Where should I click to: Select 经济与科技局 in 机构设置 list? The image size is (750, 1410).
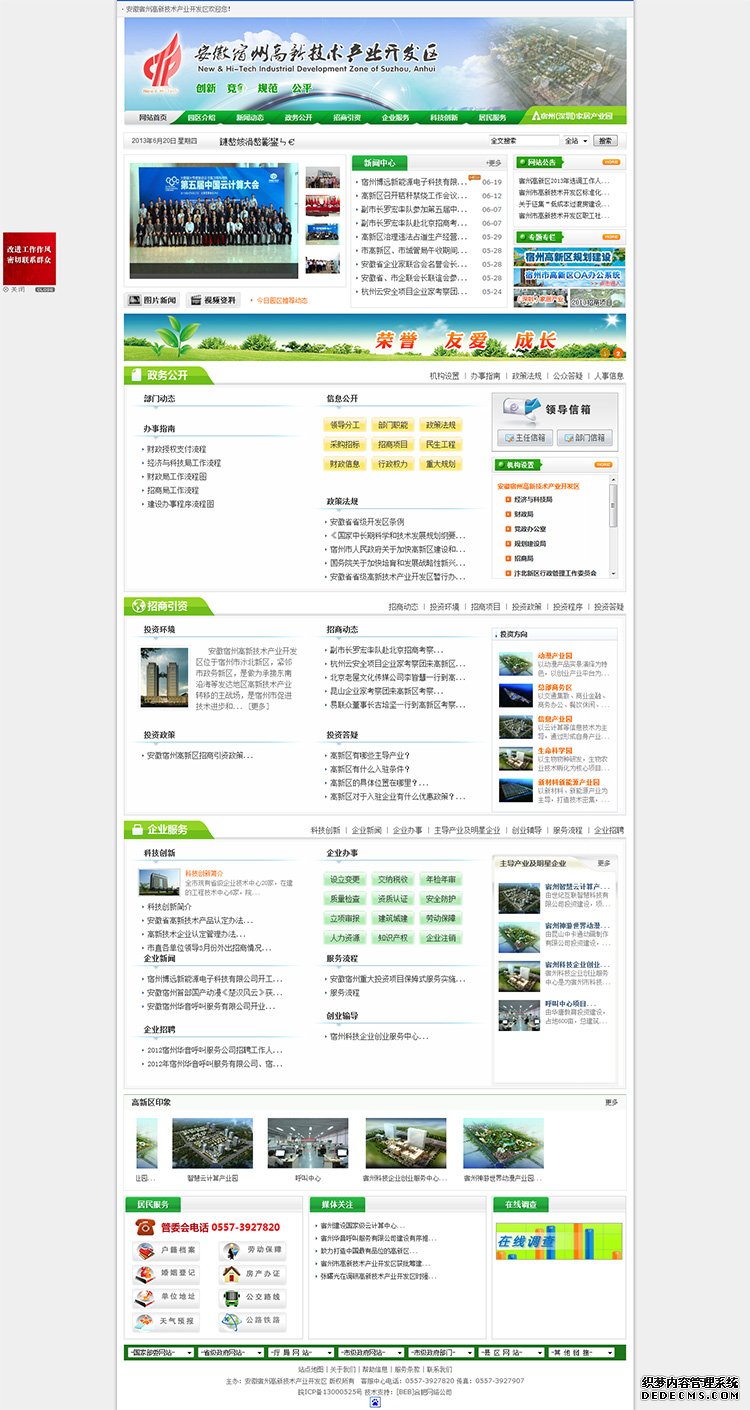532,498
